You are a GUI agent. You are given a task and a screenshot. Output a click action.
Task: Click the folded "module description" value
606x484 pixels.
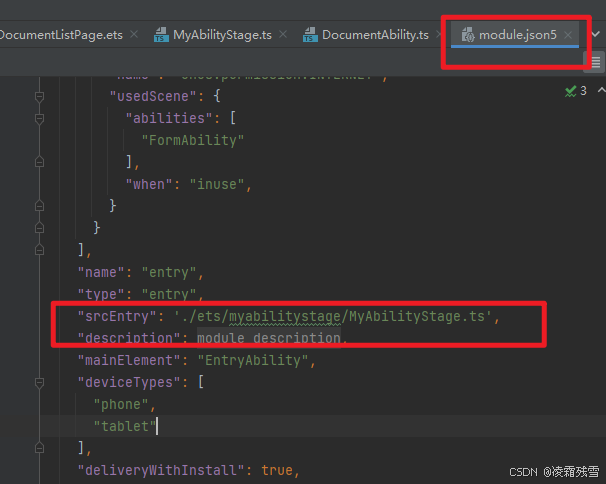click(x=269, y=338)
